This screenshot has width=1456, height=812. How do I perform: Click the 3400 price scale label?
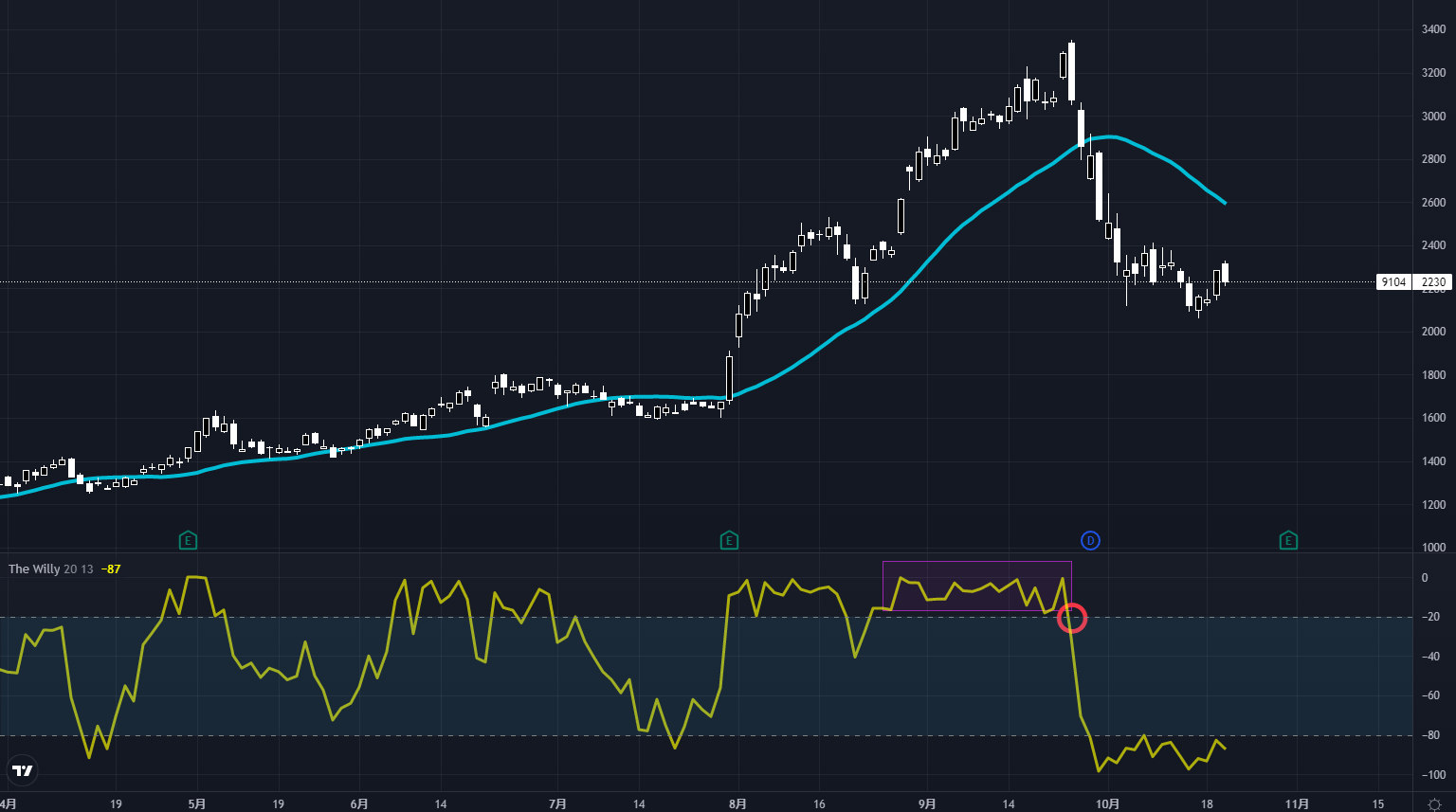(x=1433, y=30)
